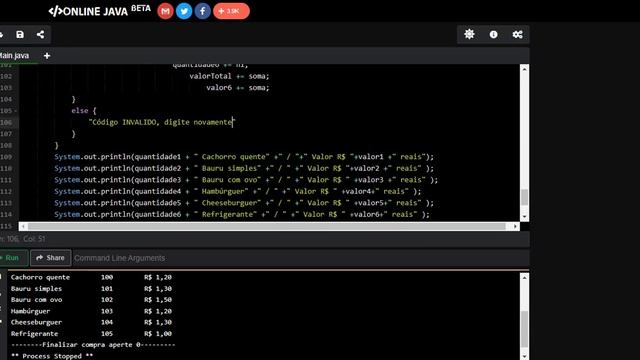Share via Gmail icon

pos(165,11)
